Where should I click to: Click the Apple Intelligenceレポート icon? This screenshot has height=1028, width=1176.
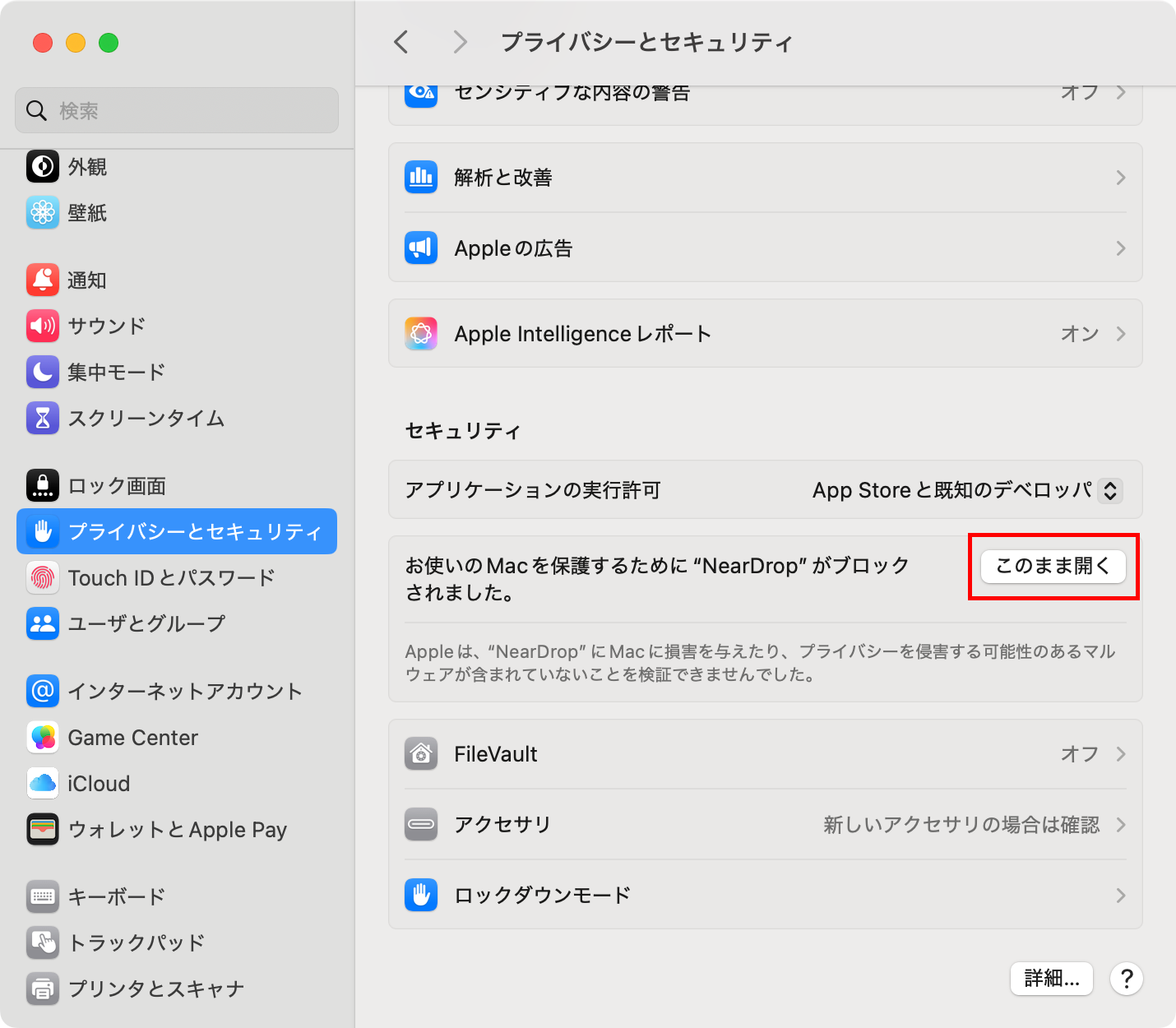click(421, 333)
